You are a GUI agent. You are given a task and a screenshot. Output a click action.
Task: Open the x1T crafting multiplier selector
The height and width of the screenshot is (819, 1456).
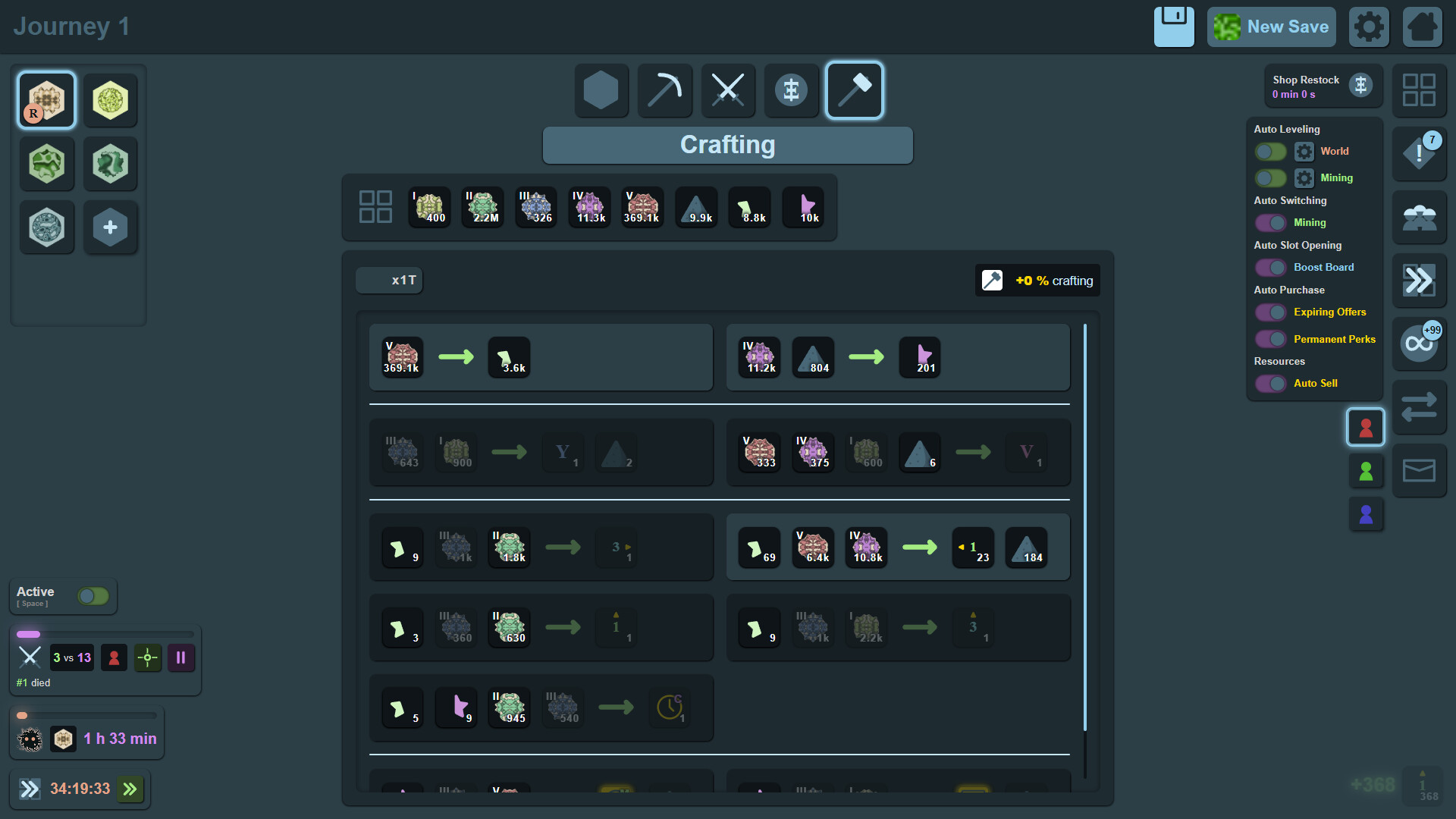pos(389,281)
